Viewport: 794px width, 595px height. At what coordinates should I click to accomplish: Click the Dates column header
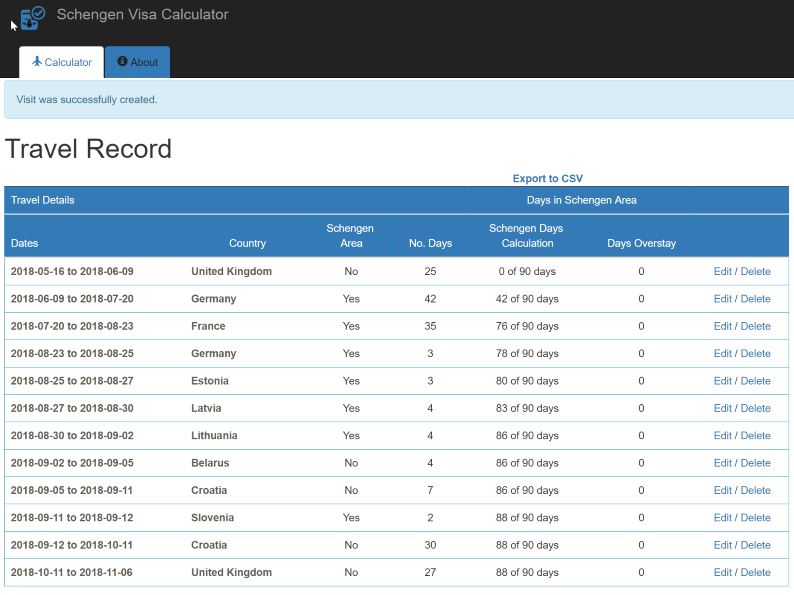25,243
